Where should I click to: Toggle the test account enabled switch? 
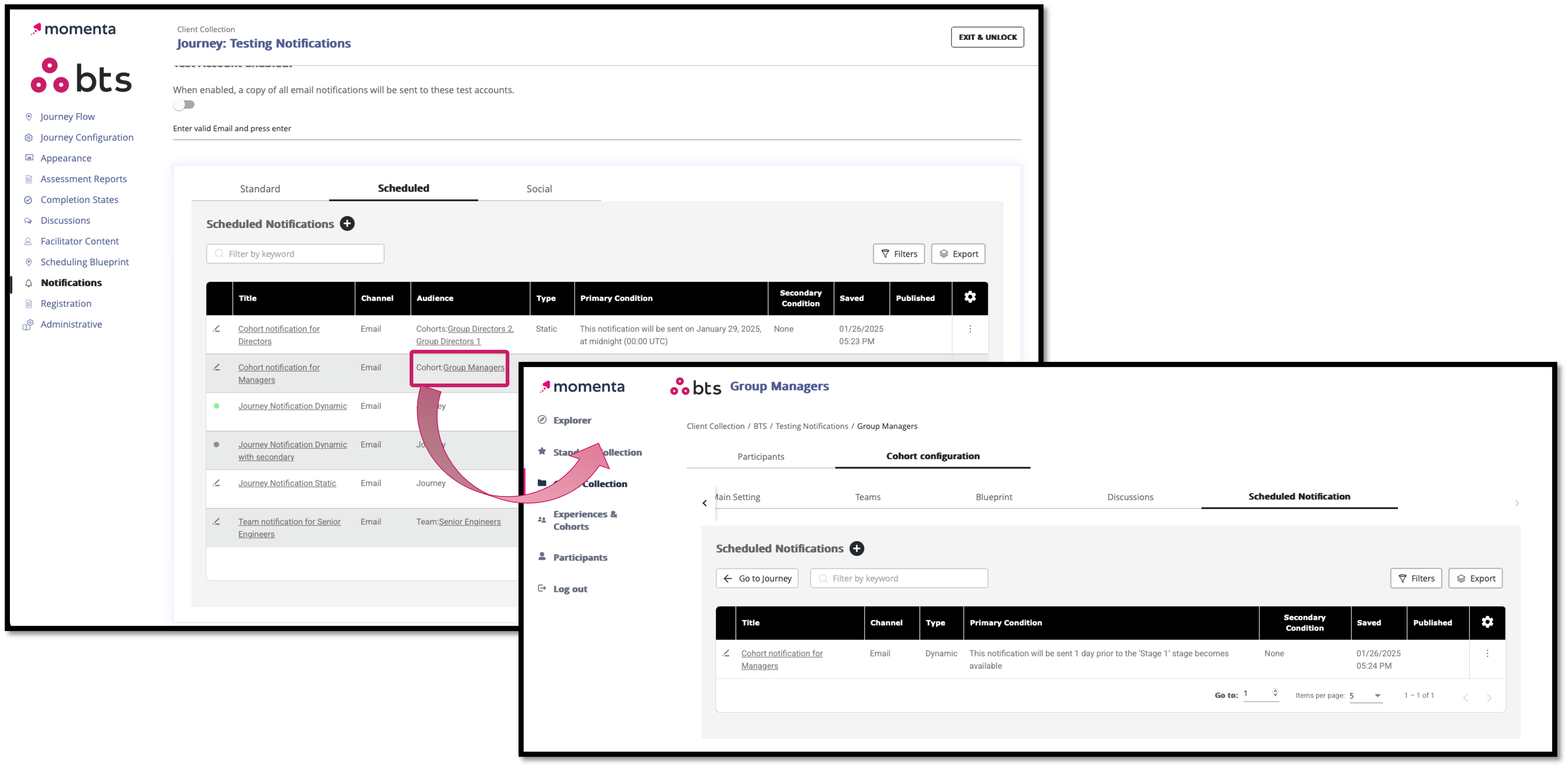tap(184, 105)
